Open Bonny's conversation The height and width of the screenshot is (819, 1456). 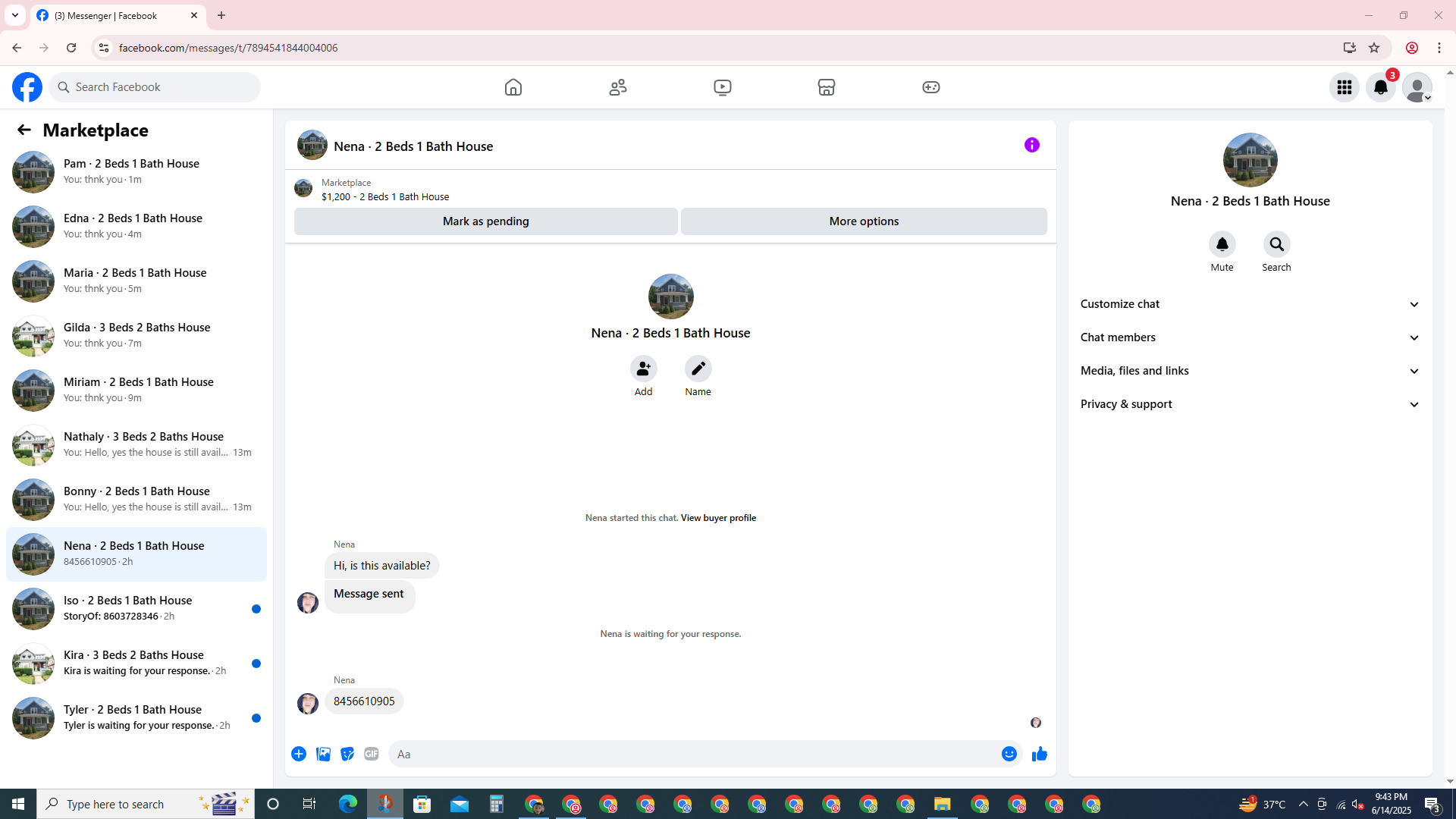[136, 500]
